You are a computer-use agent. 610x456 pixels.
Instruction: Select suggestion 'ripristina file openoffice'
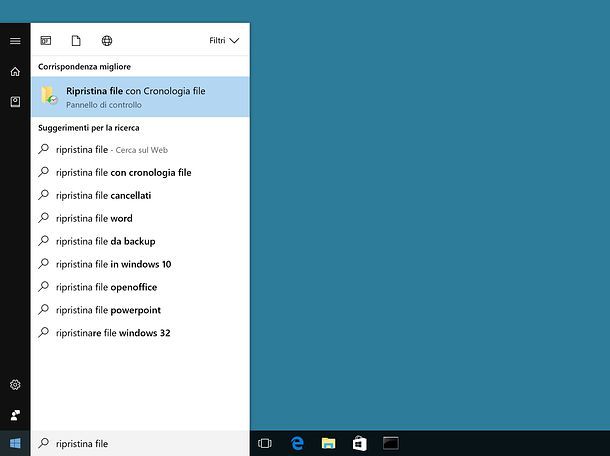coord(140,287)
